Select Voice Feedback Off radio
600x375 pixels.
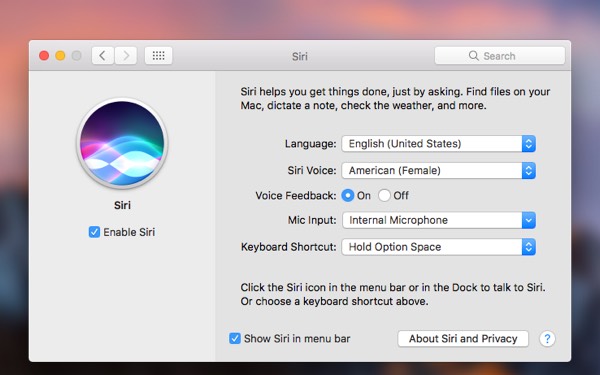tap(384, 196)
